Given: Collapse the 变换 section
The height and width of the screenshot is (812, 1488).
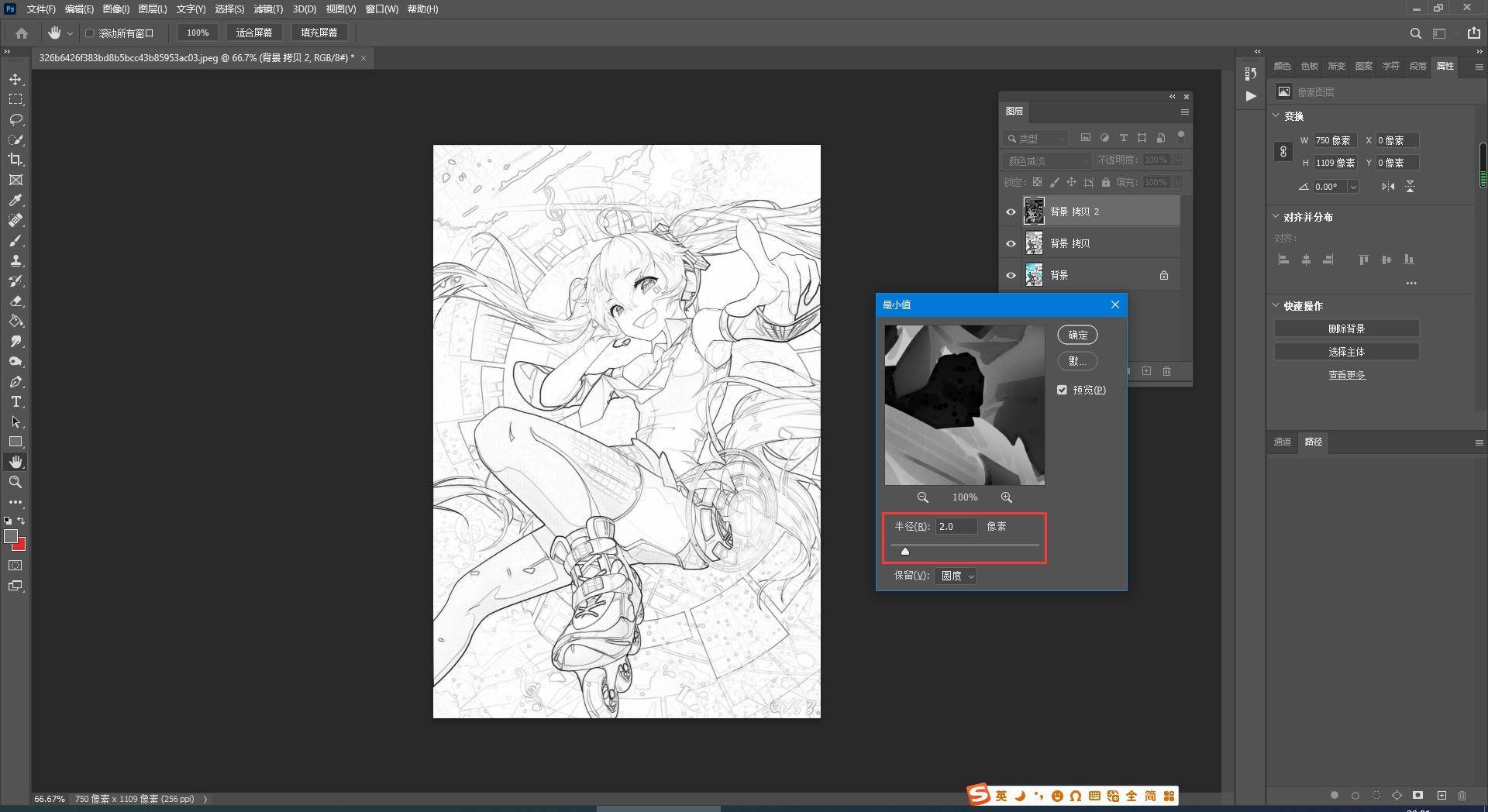Looking at the screenshot, I should [x=1276, y=115].
